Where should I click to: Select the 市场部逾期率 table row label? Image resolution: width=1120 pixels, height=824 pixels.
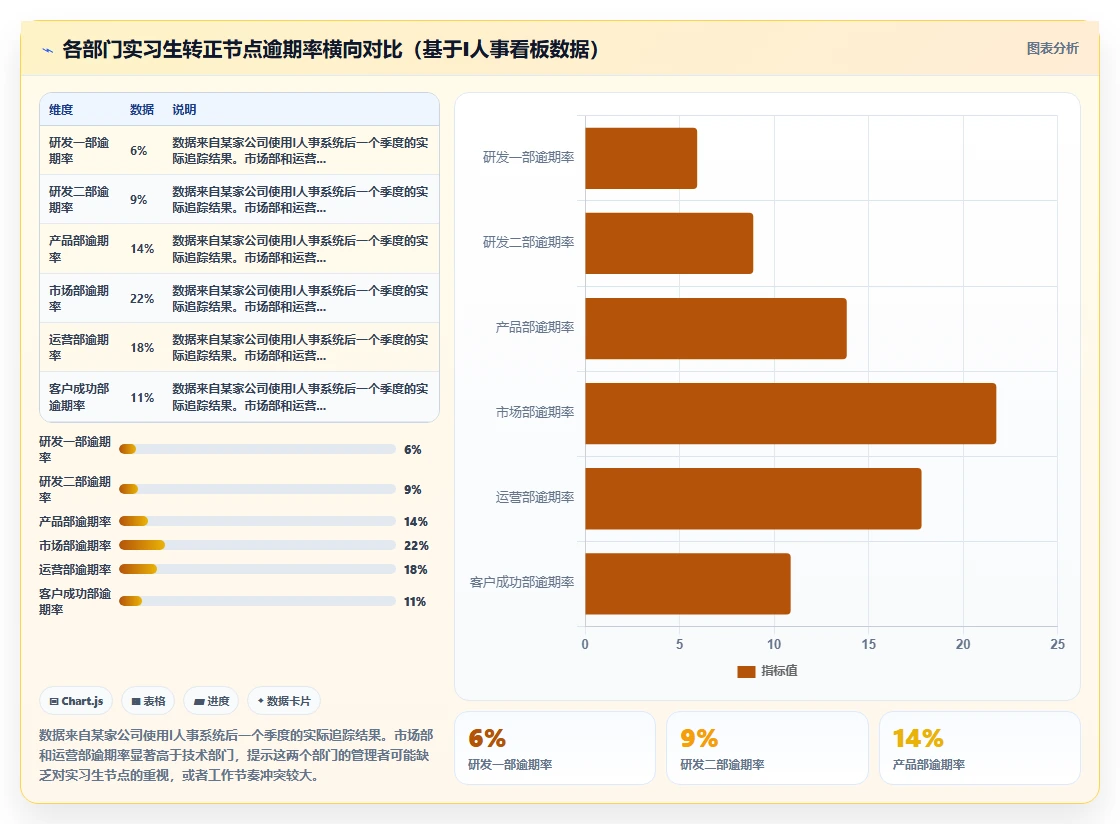[x=79, y=298]
